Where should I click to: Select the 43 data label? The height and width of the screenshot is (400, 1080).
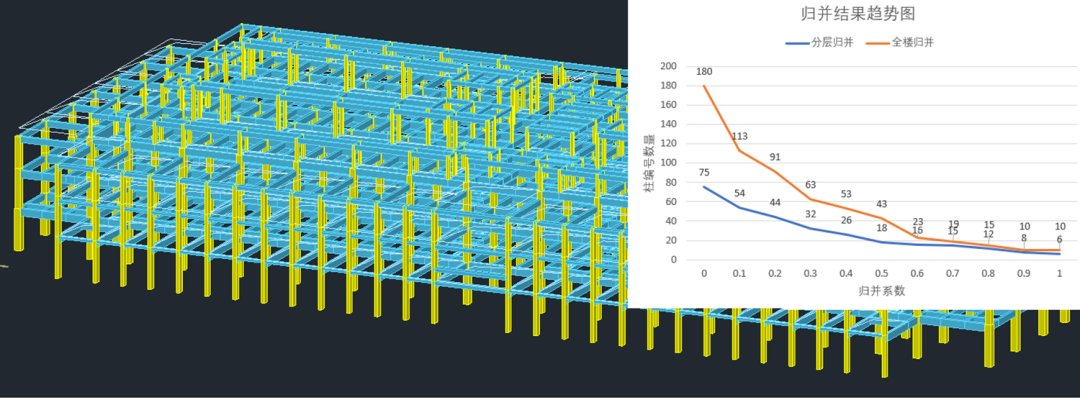coord(882,204)
